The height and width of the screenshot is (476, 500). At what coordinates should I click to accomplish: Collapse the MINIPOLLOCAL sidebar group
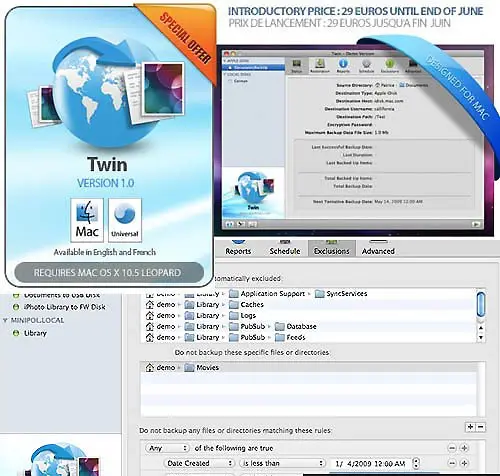pos(5,320)
